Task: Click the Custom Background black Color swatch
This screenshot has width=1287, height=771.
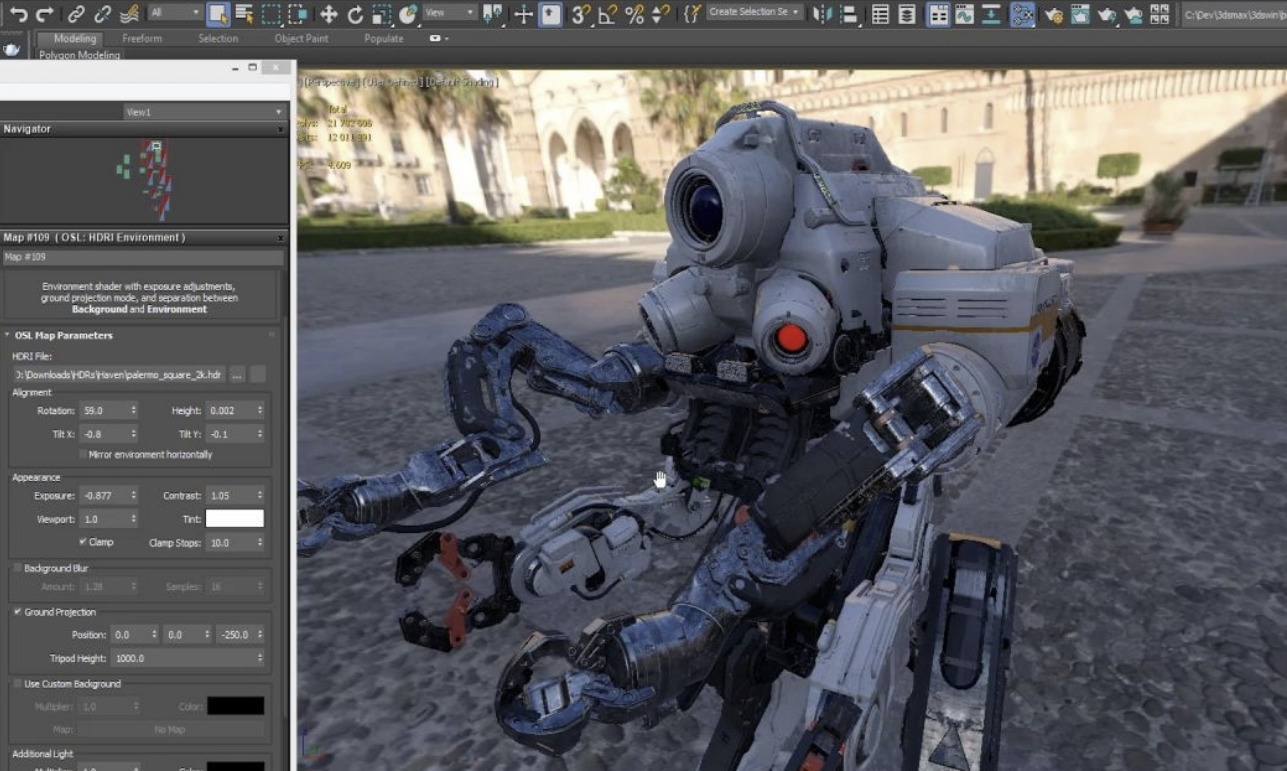Action: [236, 706]
